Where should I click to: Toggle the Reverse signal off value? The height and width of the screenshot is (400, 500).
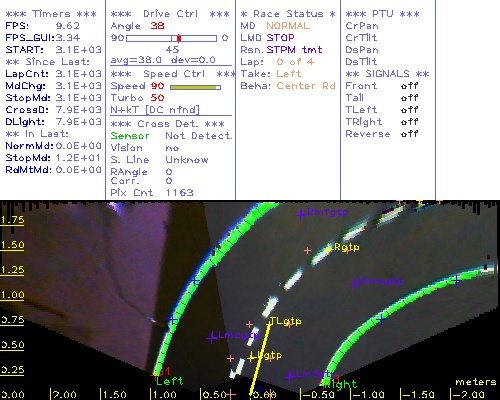[x=409, y=134]
